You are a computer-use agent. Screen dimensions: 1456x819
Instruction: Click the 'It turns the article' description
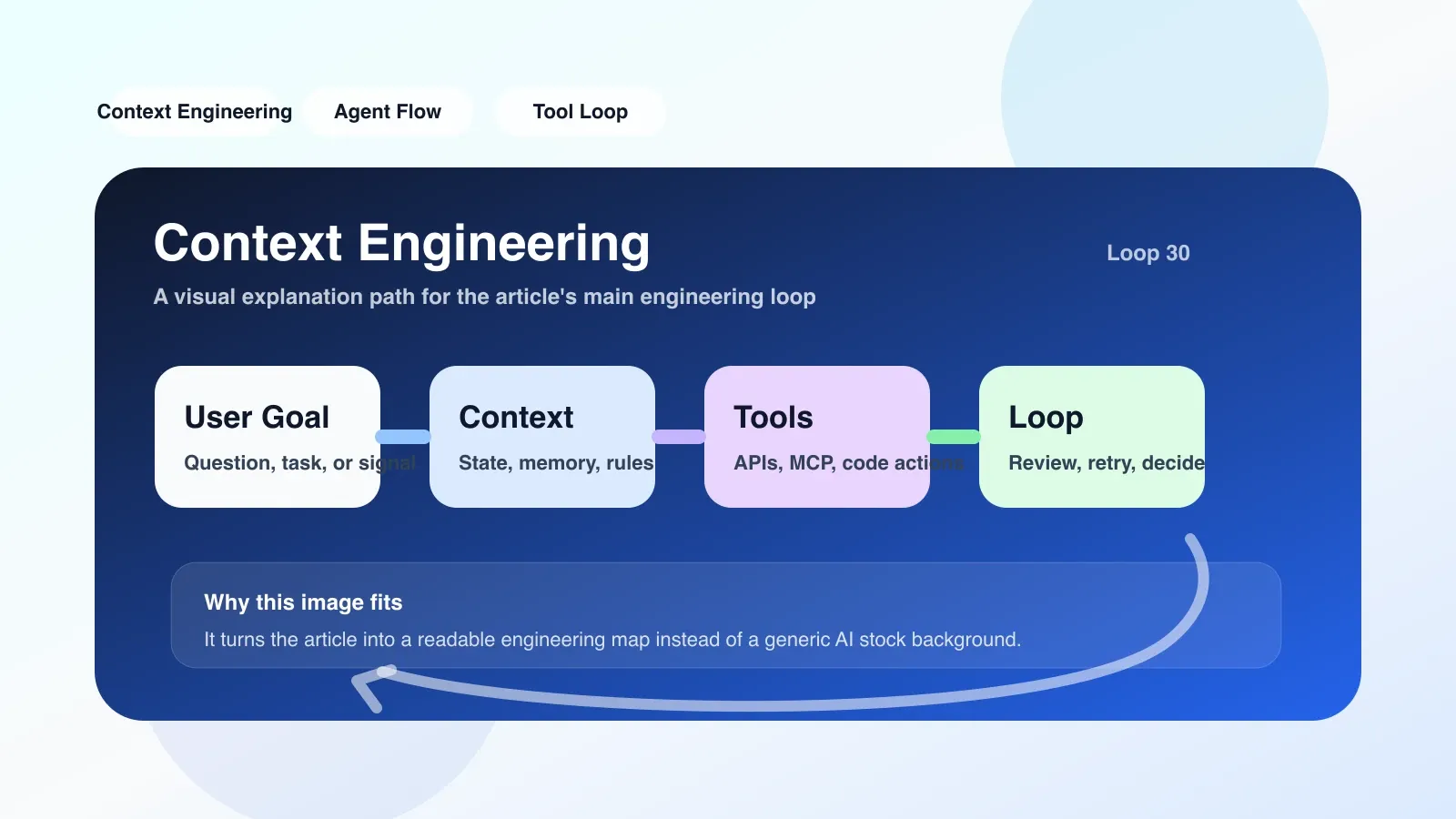point(612,640)
